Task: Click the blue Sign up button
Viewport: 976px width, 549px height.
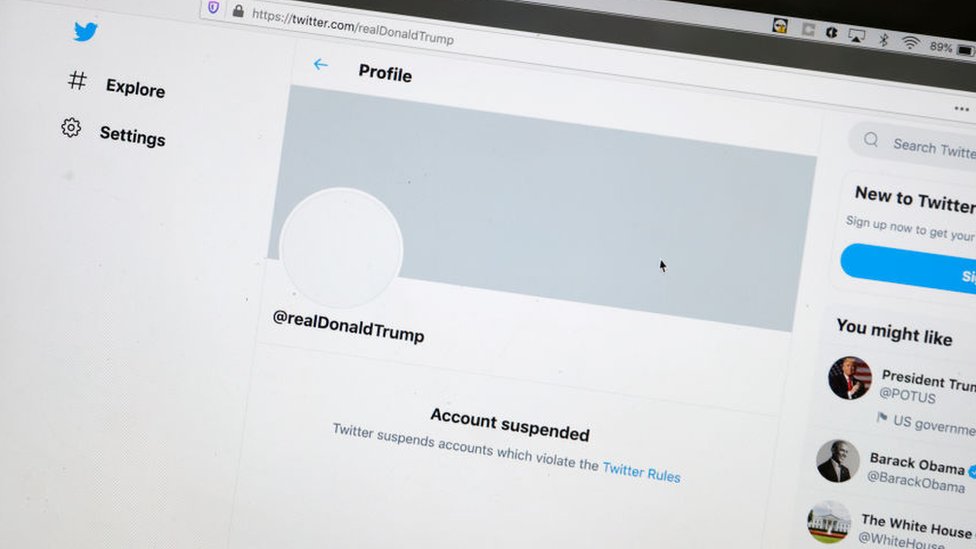Action: pos(908,268)
